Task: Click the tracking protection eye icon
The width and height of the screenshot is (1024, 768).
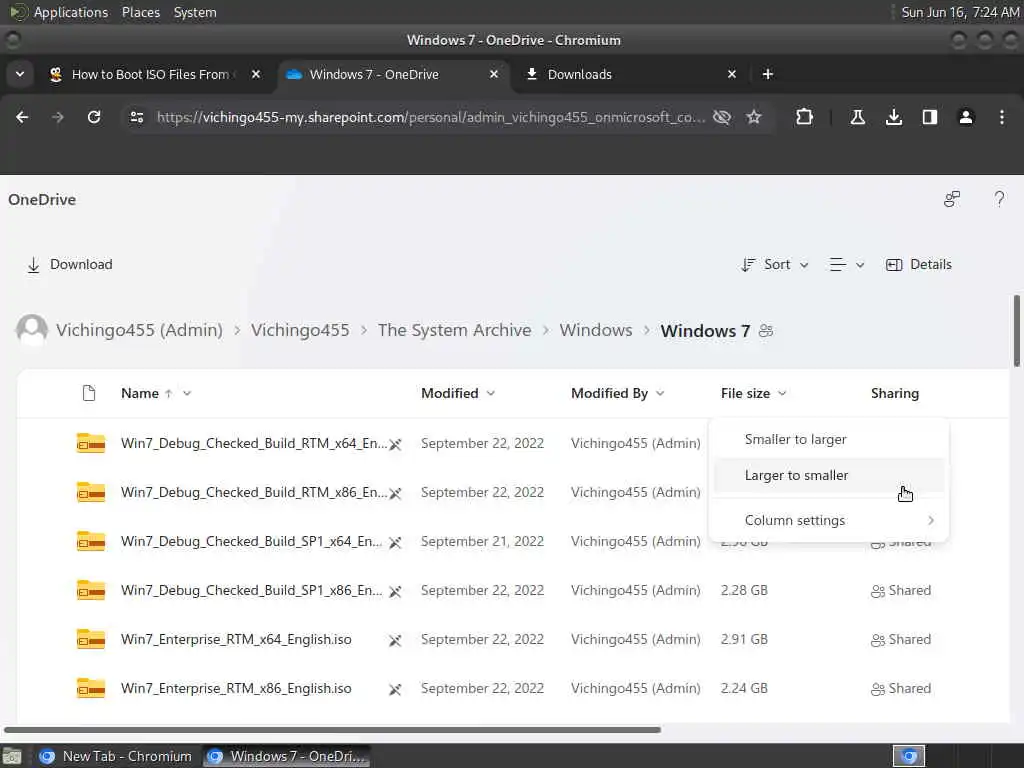Action: (x=722, y=117)
